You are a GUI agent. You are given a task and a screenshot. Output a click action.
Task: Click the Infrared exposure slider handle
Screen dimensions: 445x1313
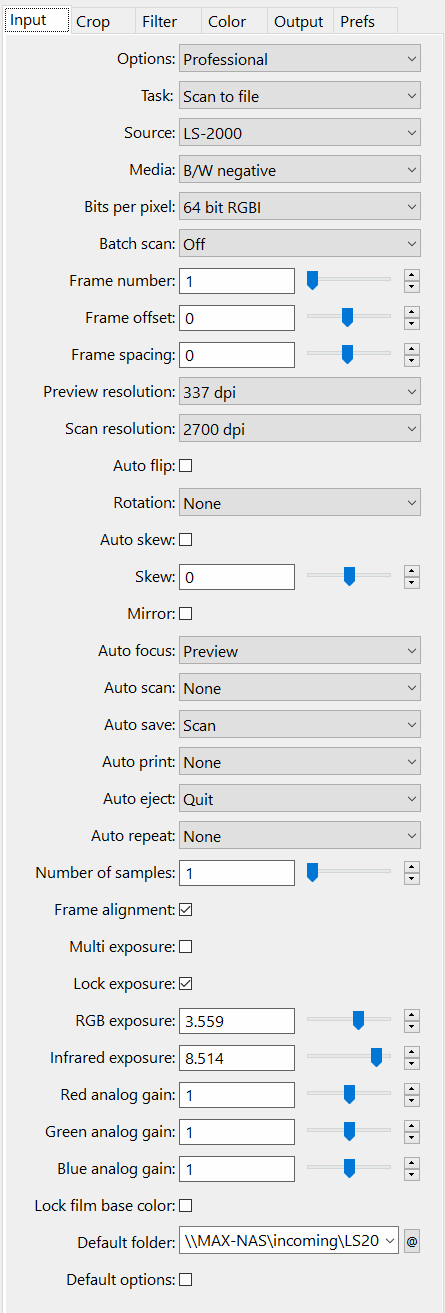(x=377, y=1058)
